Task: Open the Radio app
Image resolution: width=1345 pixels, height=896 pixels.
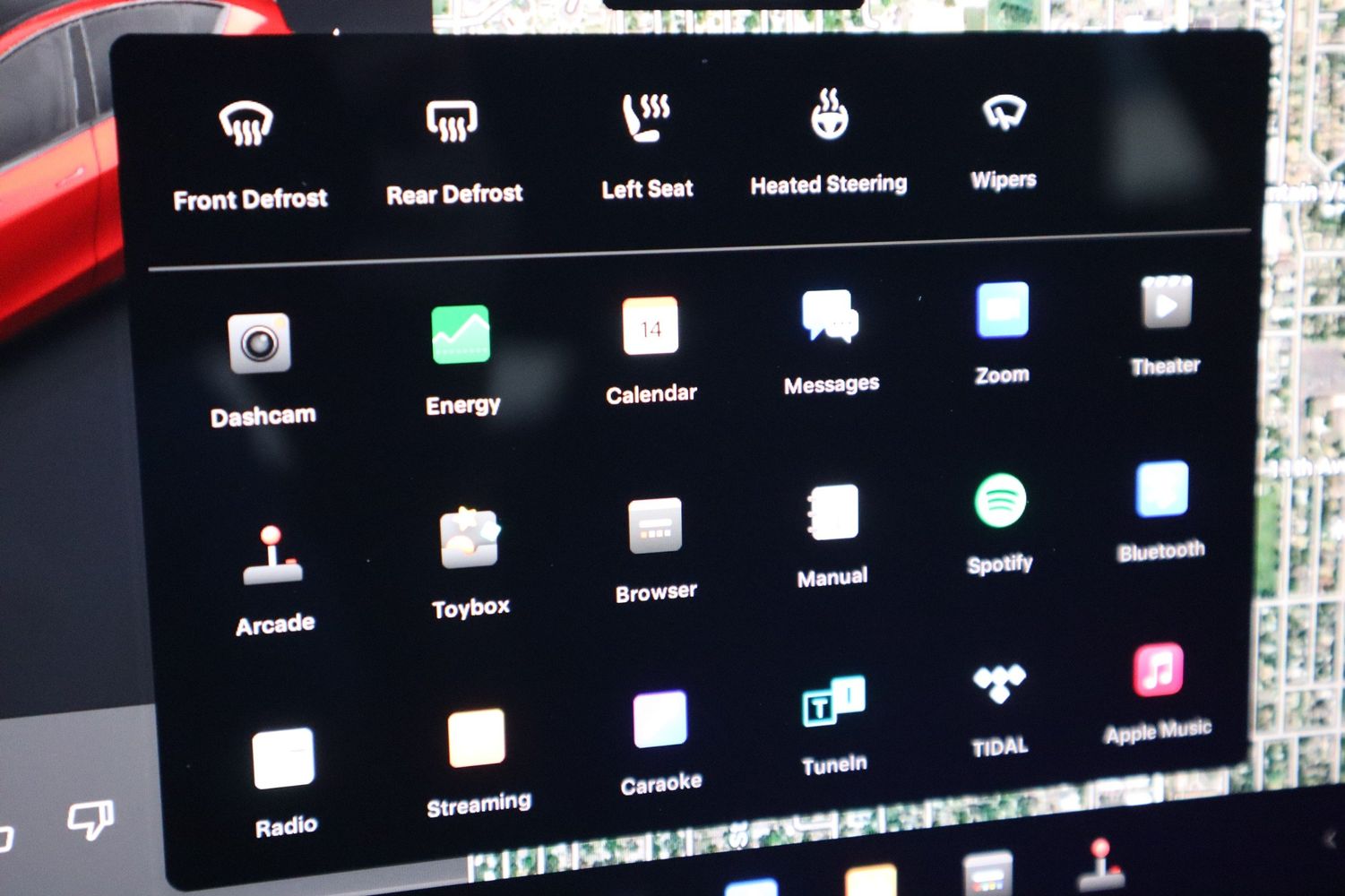Action: pos(283,758)
